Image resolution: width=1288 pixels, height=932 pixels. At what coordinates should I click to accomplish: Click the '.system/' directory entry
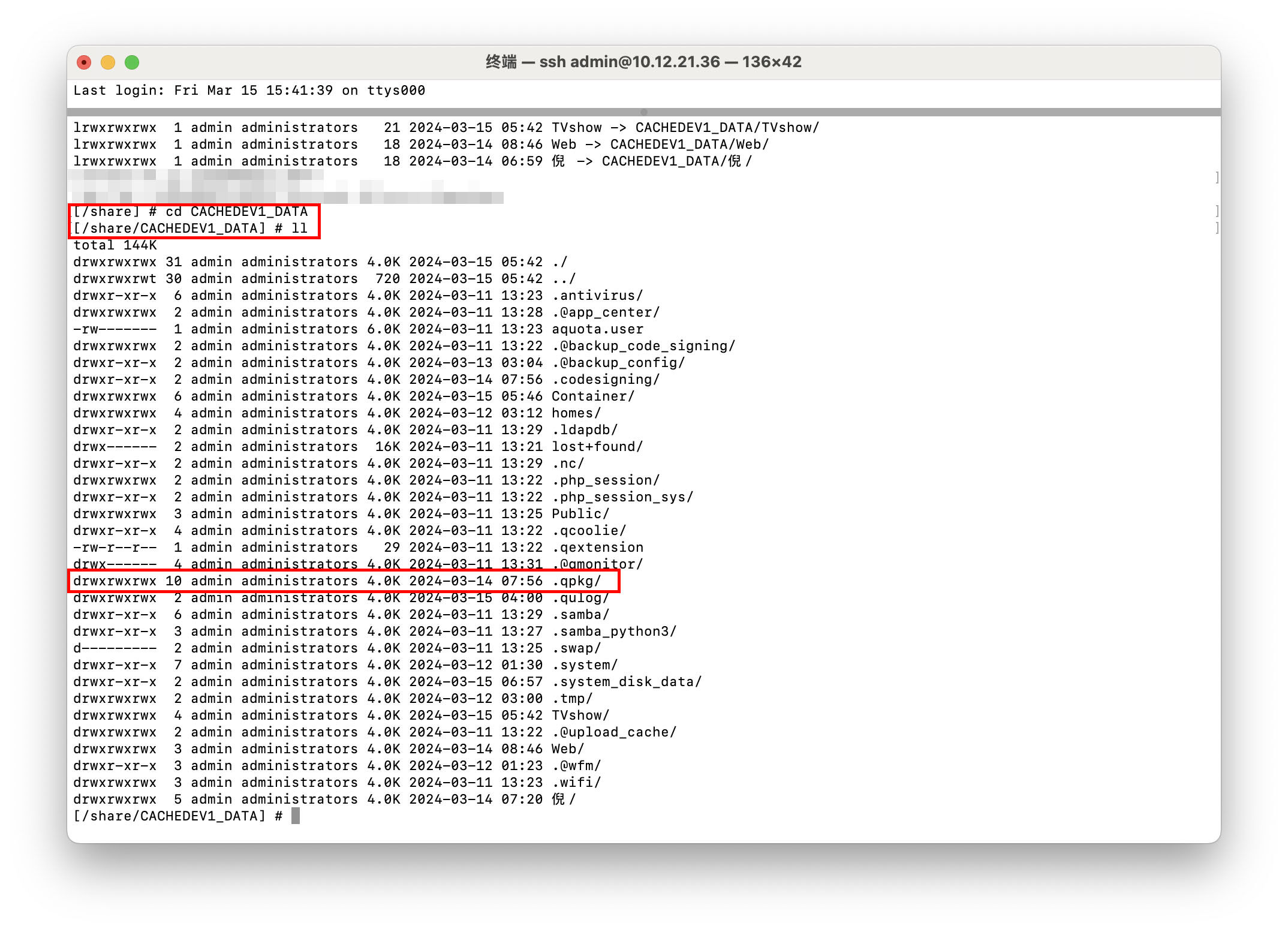coord(585,665)
